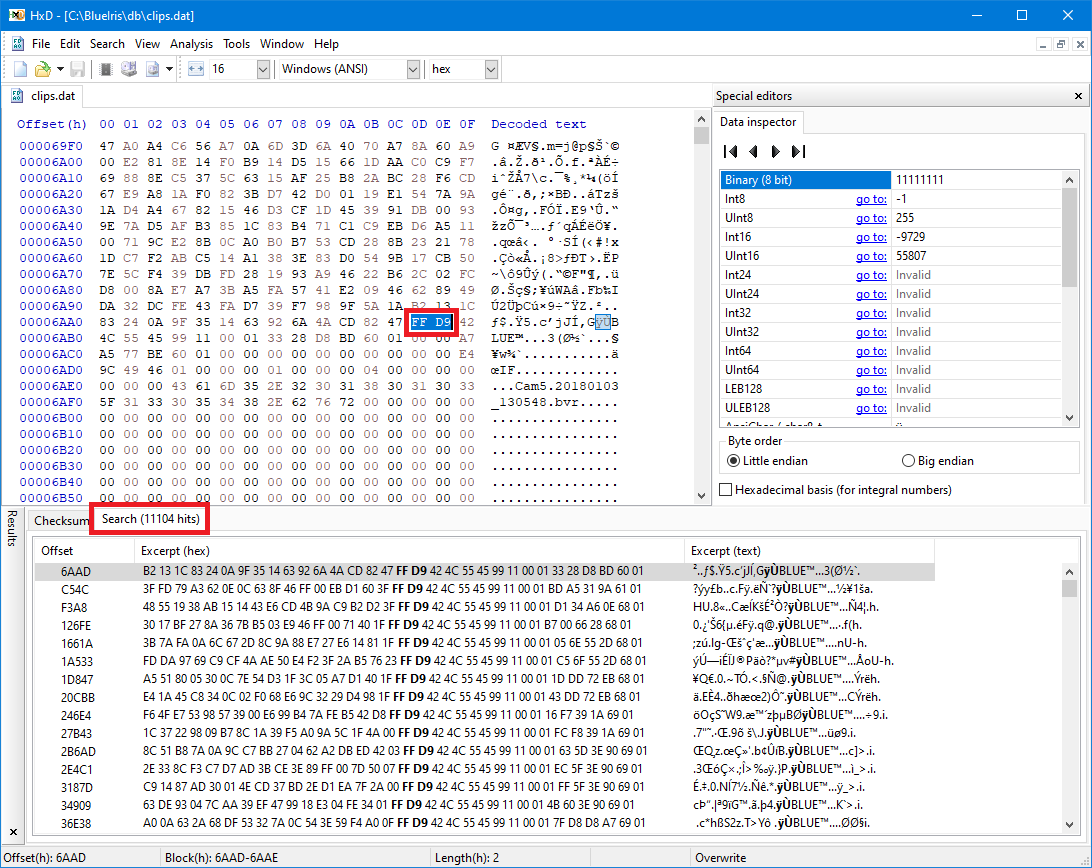Viewport: 1092px width, 868px height.
Task: Open main memory with RAM chip icon
Action: point(106,69)
